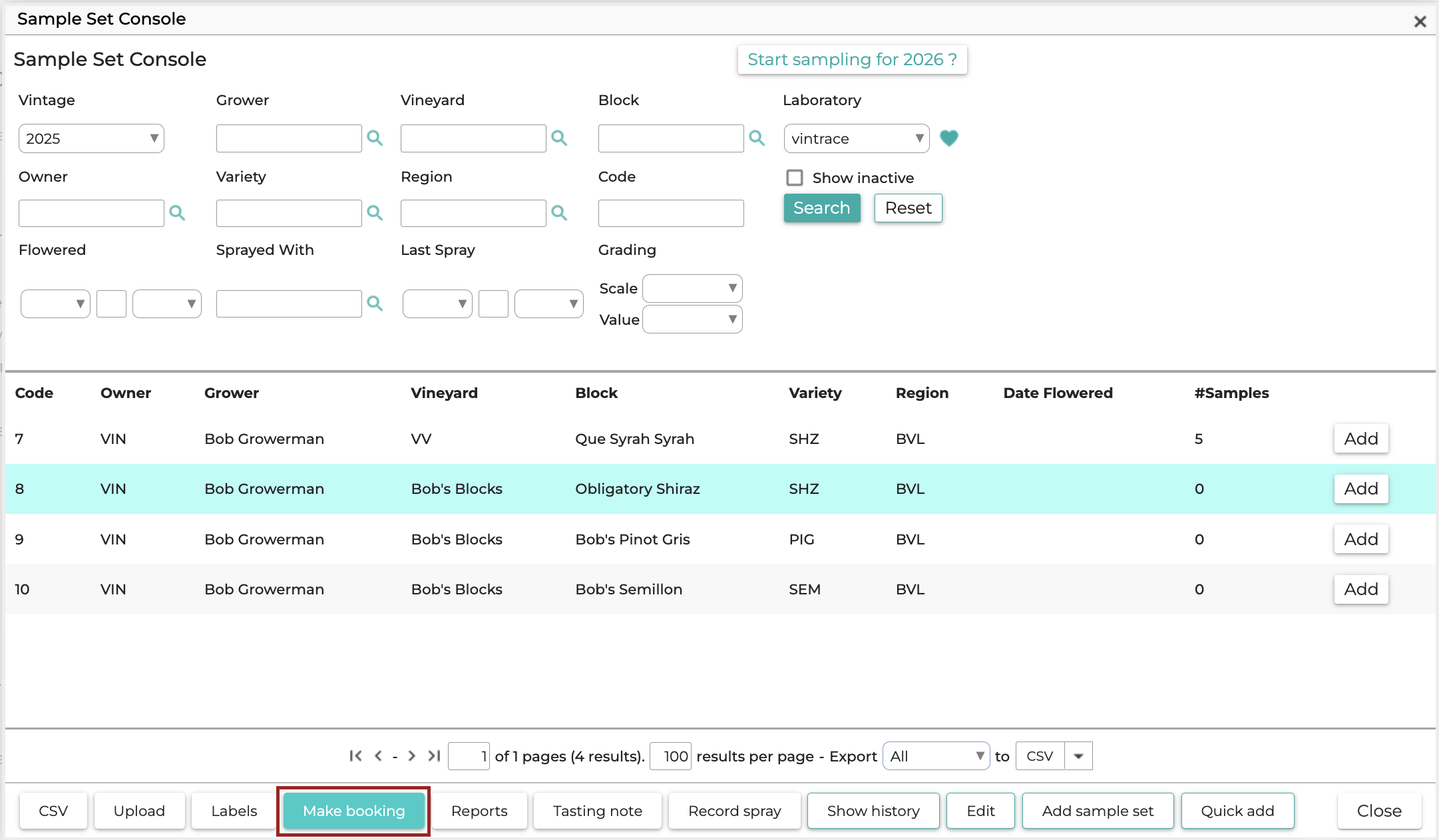Viewport: 1439px width, 840px height.
Task: Click the Labels button
Action: point(234,811)
